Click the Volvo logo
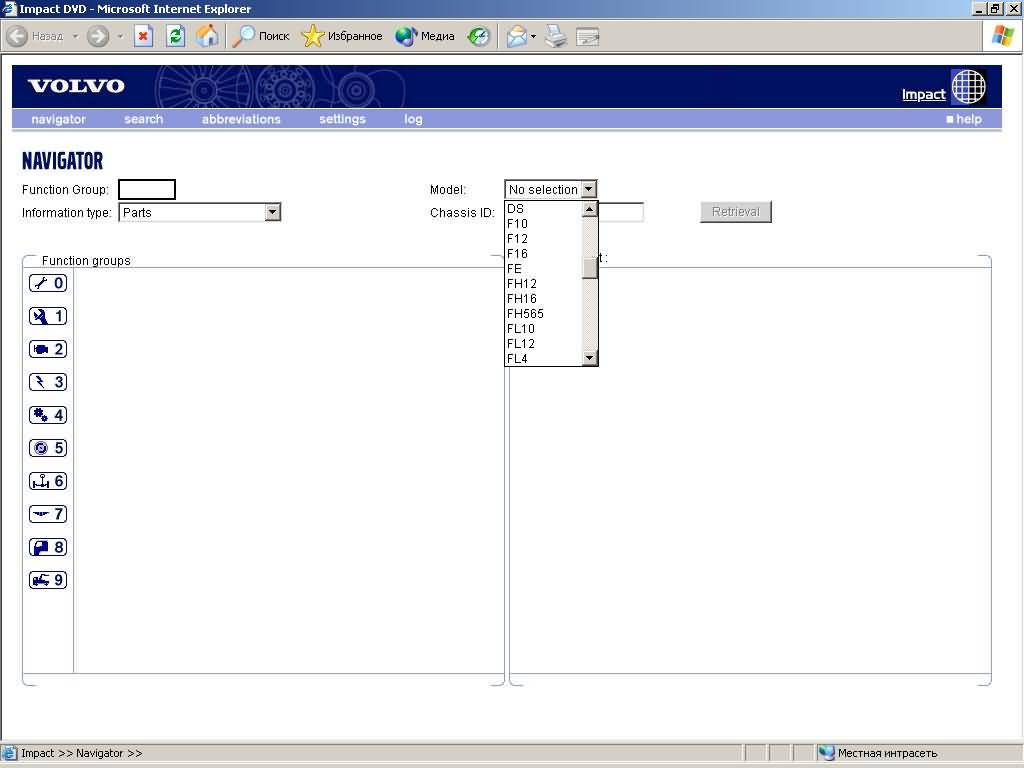The image size is (1024, 768). click(76, 86)
